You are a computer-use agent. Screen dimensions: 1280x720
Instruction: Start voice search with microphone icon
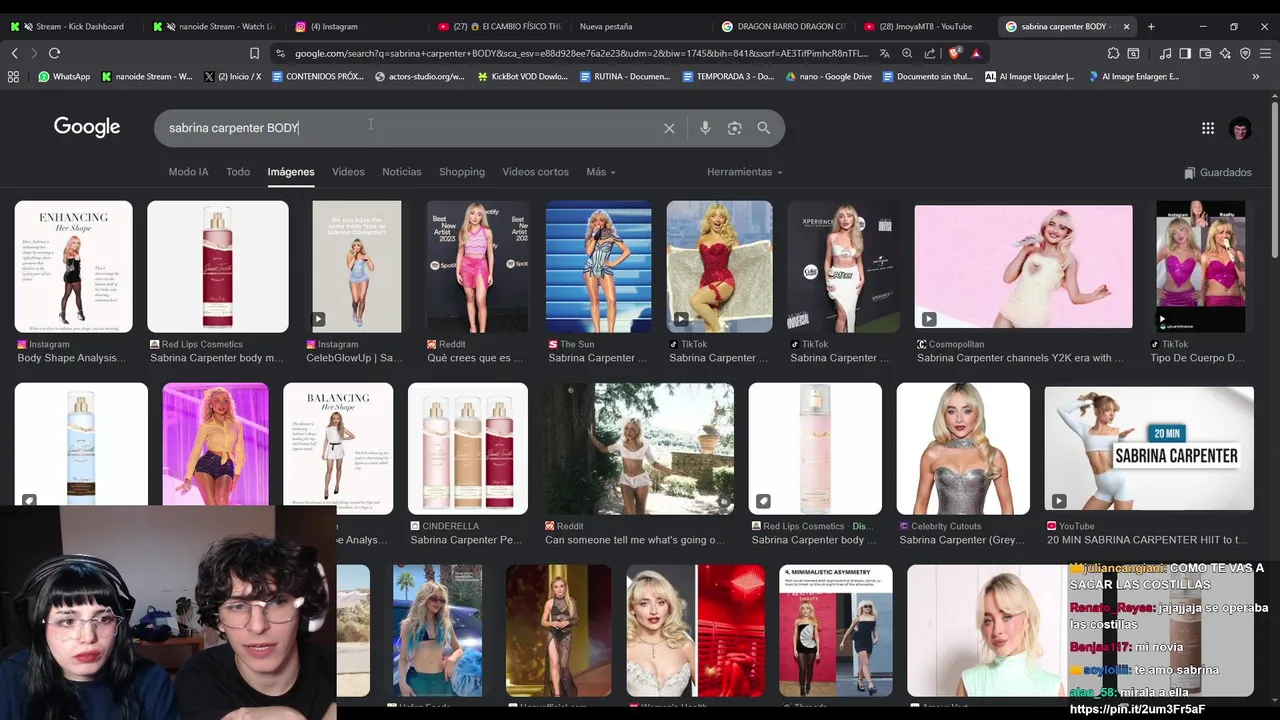point(705,128)
